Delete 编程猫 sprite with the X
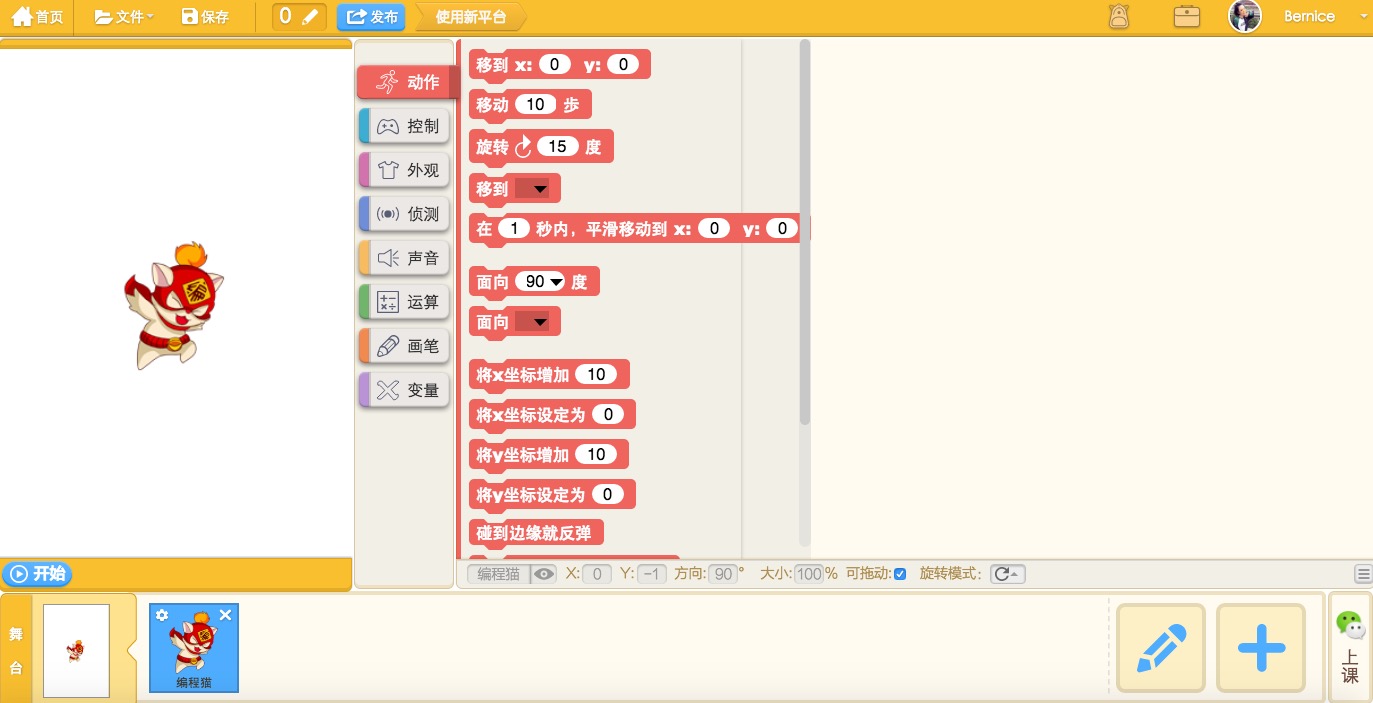The height and width of the screenshot is (703, 1373). 225,615
